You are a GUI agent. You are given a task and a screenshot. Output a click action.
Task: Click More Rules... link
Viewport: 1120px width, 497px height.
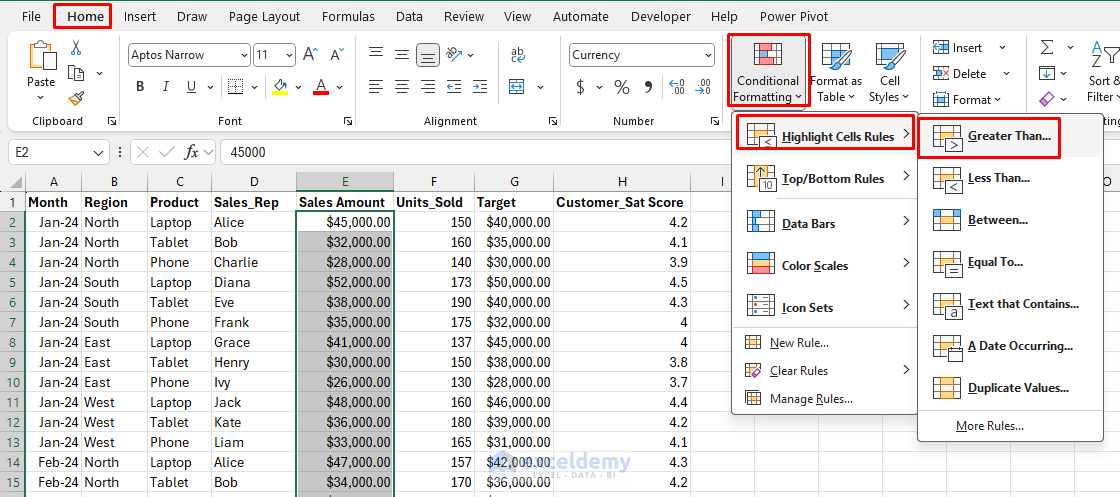coord(989,426)
